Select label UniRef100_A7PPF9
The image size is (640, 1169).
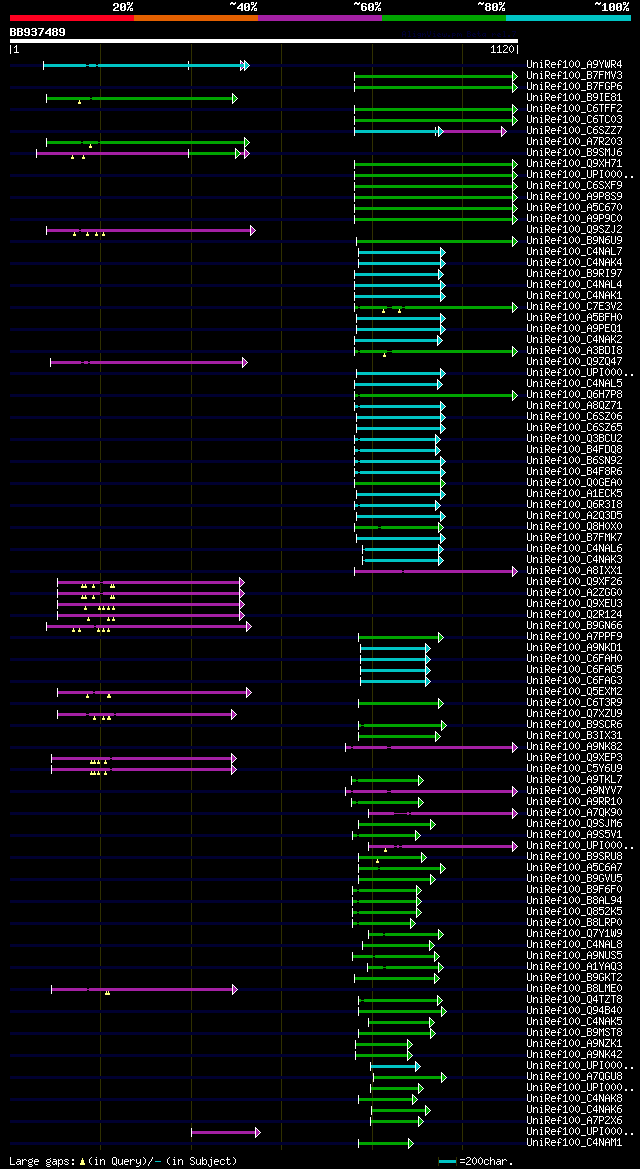click(x=574, y=637)
